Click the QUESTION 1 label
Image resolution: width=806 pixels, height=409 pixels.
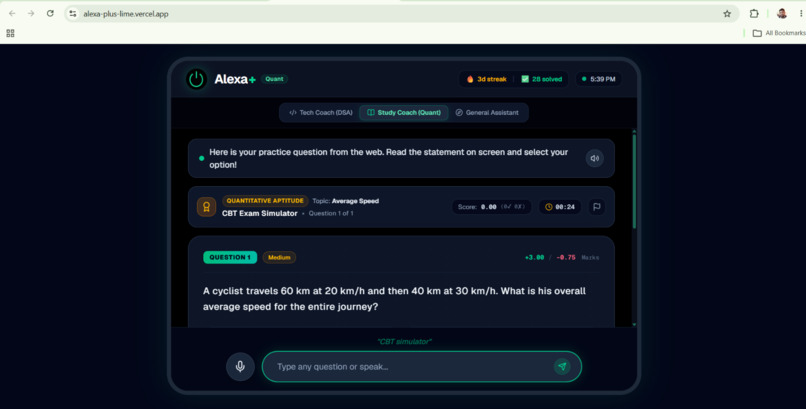pyautogui.click(x=230, y=257)
